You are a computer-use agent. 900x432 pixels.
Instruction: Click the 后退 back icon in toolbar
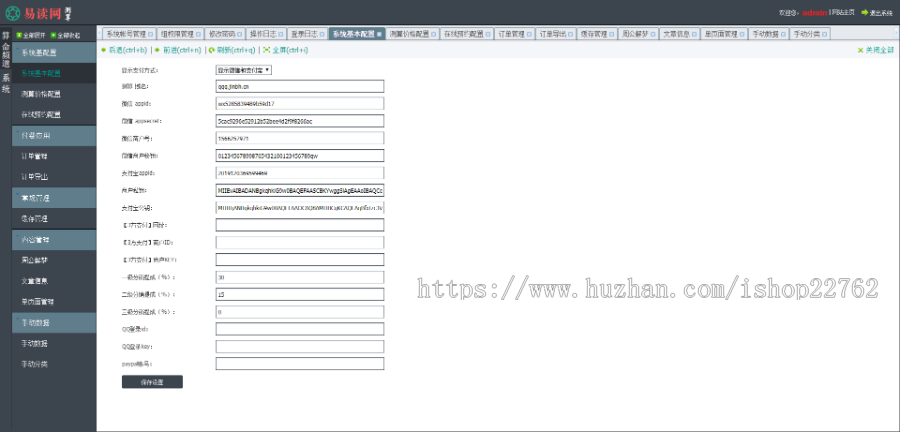(104, 49)
